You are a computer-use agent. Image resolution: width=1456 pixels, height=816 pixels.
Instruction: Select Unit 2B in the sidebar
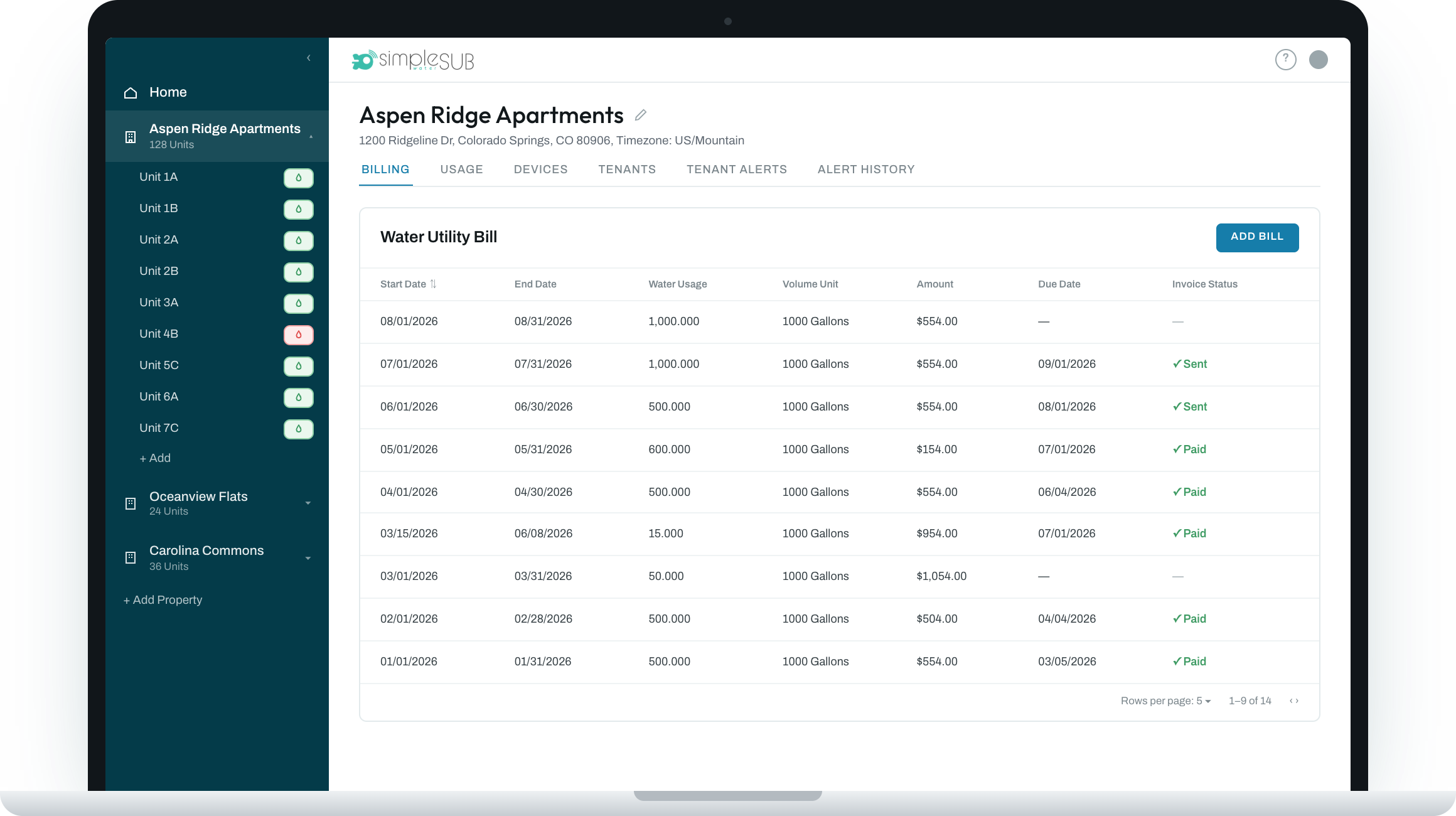click(x=159, y=271)
